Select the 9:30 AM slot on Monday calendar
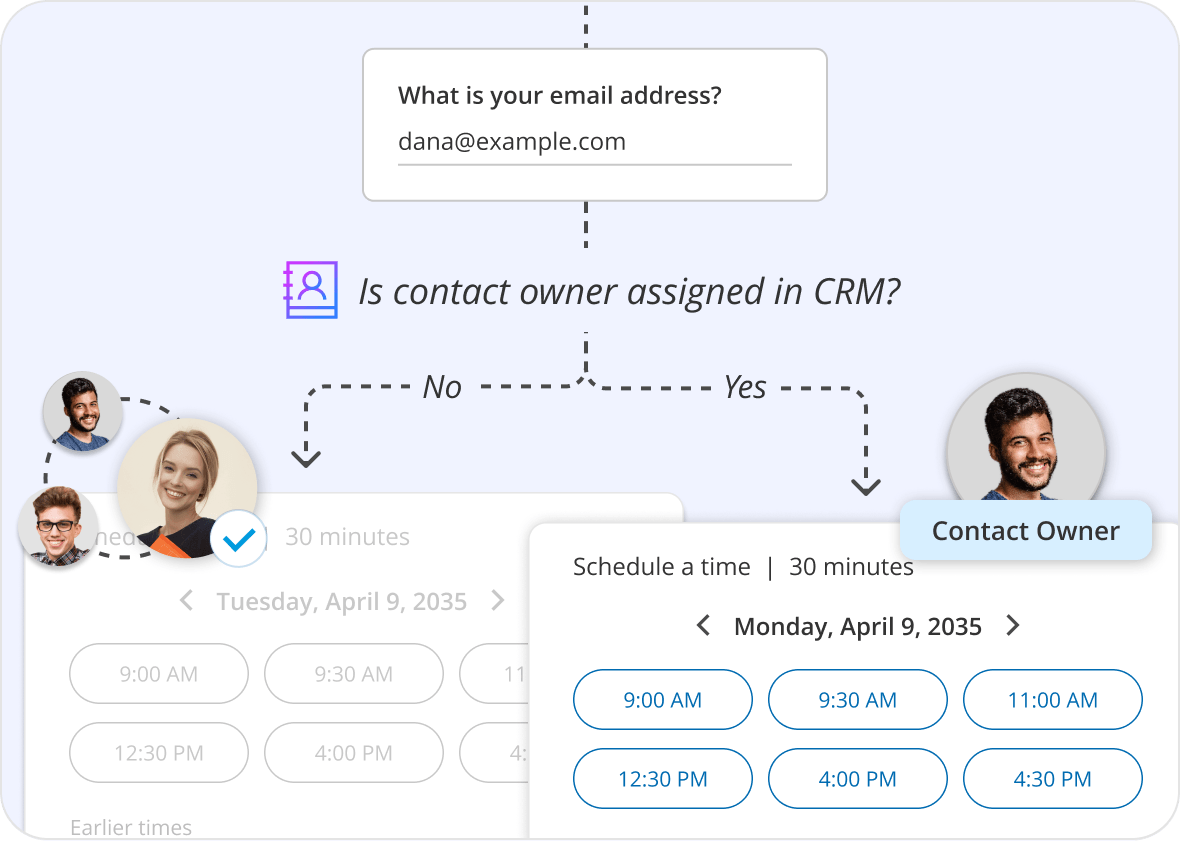The image size is (1180, 841). click(857, 700)
